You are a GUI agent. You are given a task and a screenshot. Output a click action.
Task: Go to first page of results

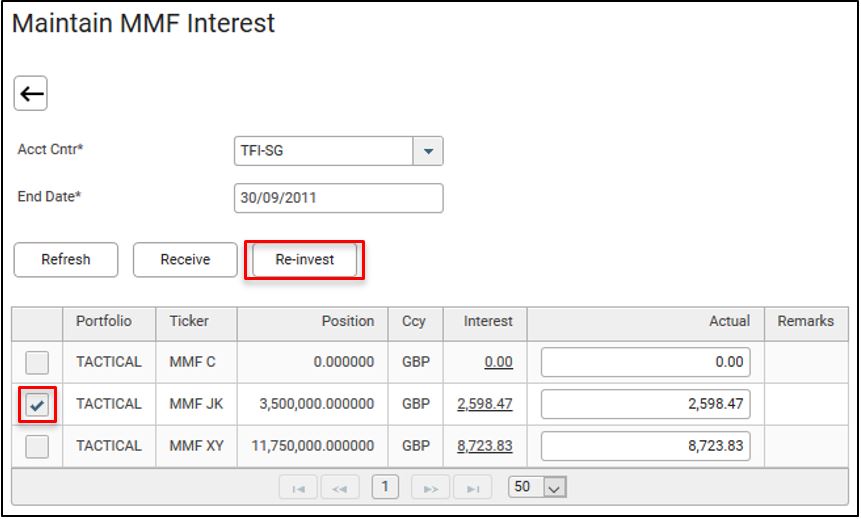click(298, 488)
